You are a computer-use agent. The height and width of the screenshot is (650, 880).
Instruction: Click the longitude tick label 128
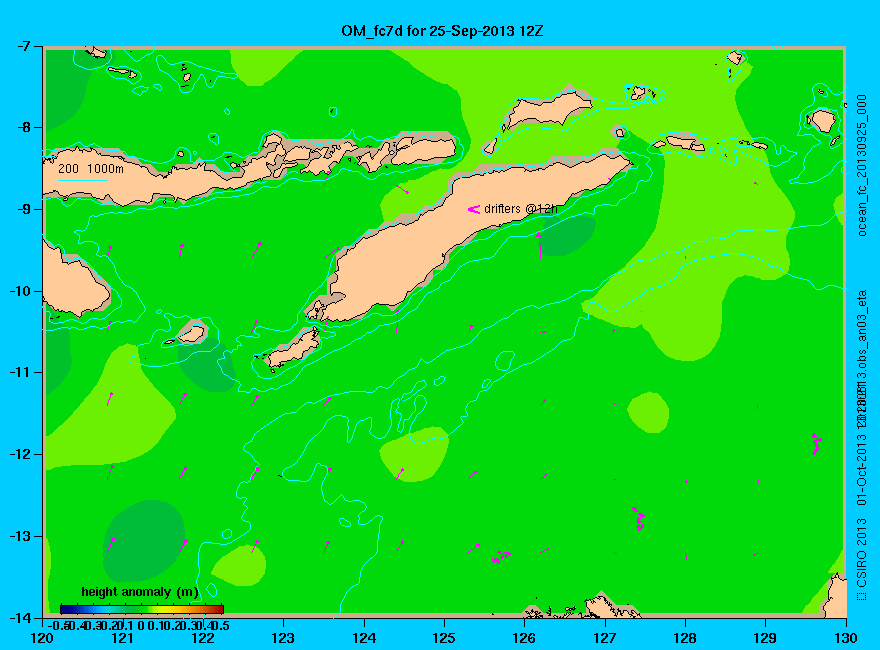click(685, 638)
